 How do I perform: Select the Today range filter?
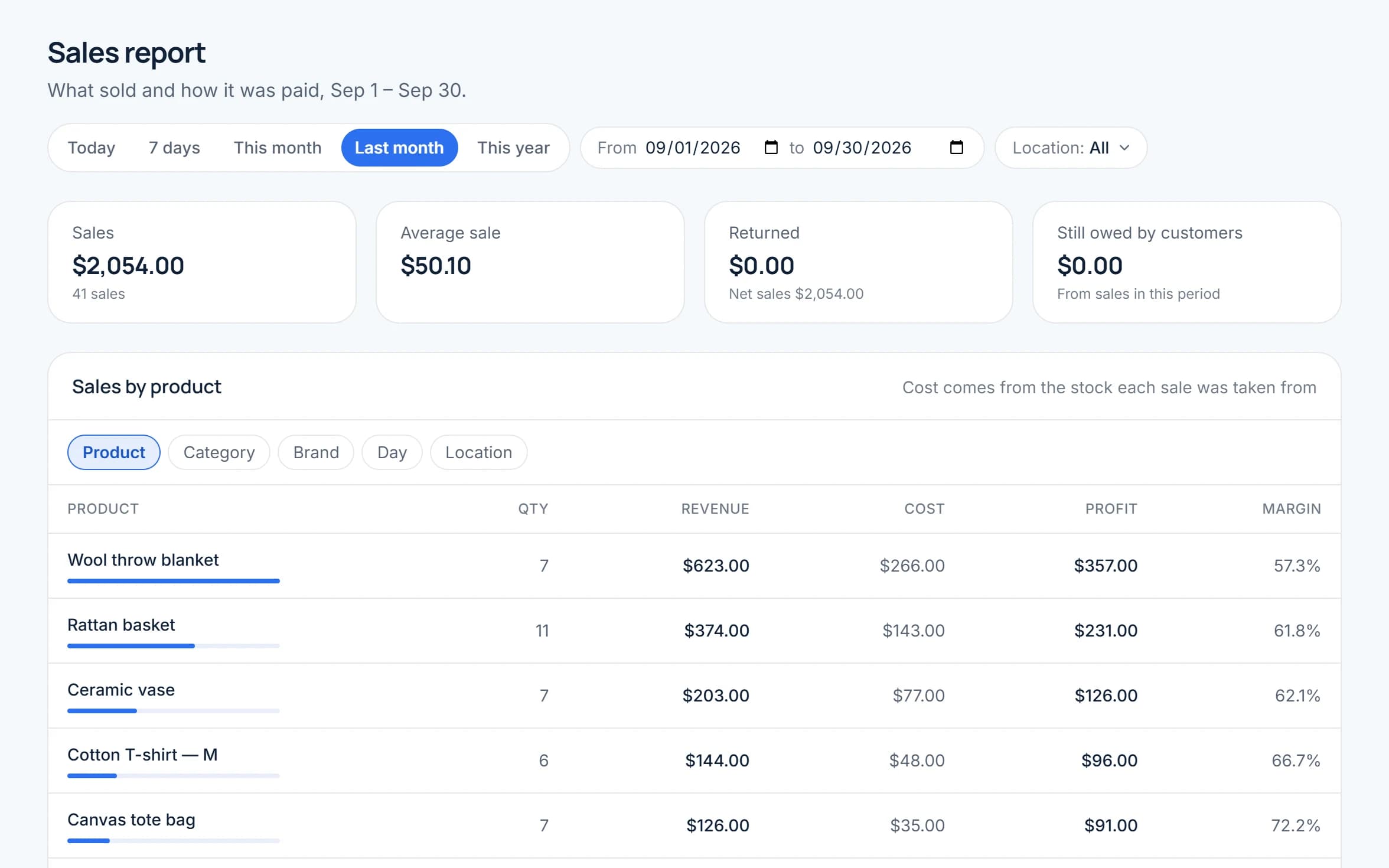click(92, 148)
